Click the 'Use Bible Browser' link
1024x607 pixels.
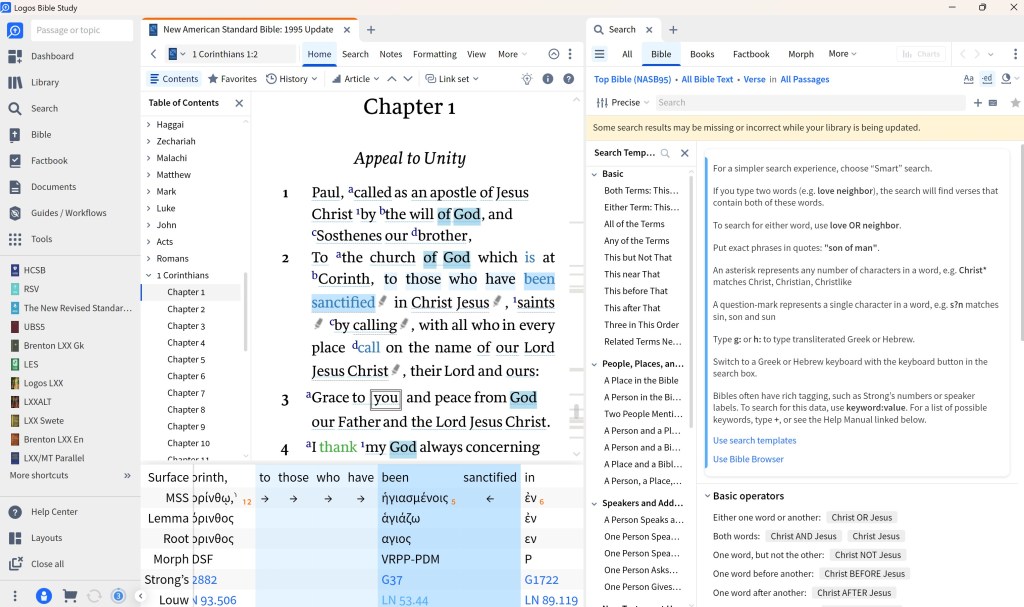[748, 459]
